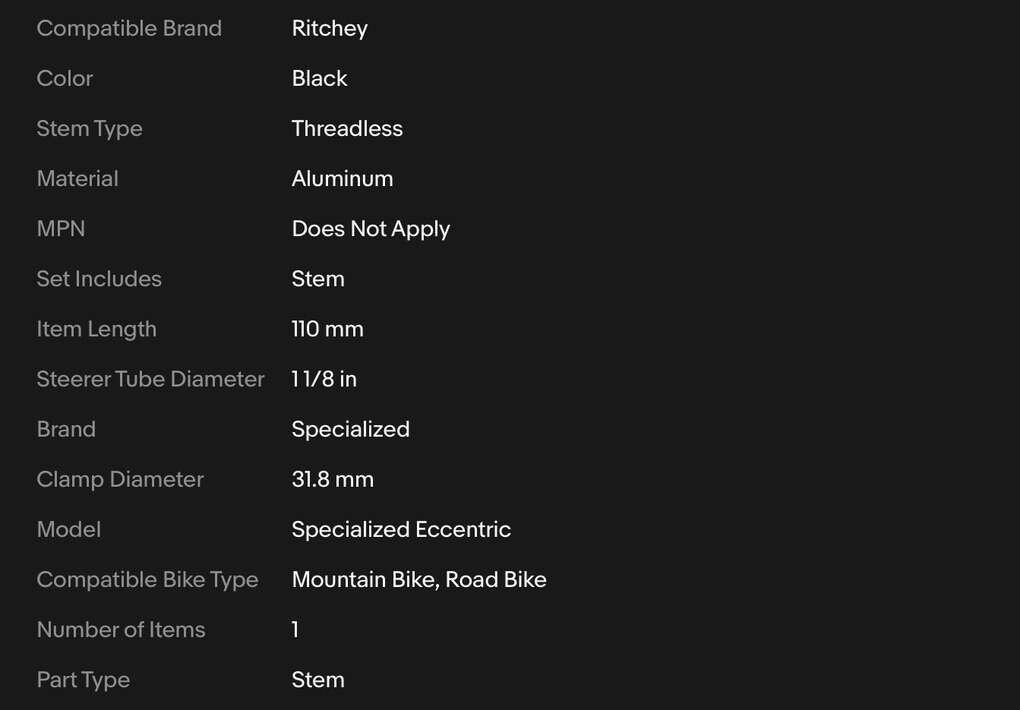
Task: Click the 'Mountain Bike, Road Bike' value
Action: (419, 579)
